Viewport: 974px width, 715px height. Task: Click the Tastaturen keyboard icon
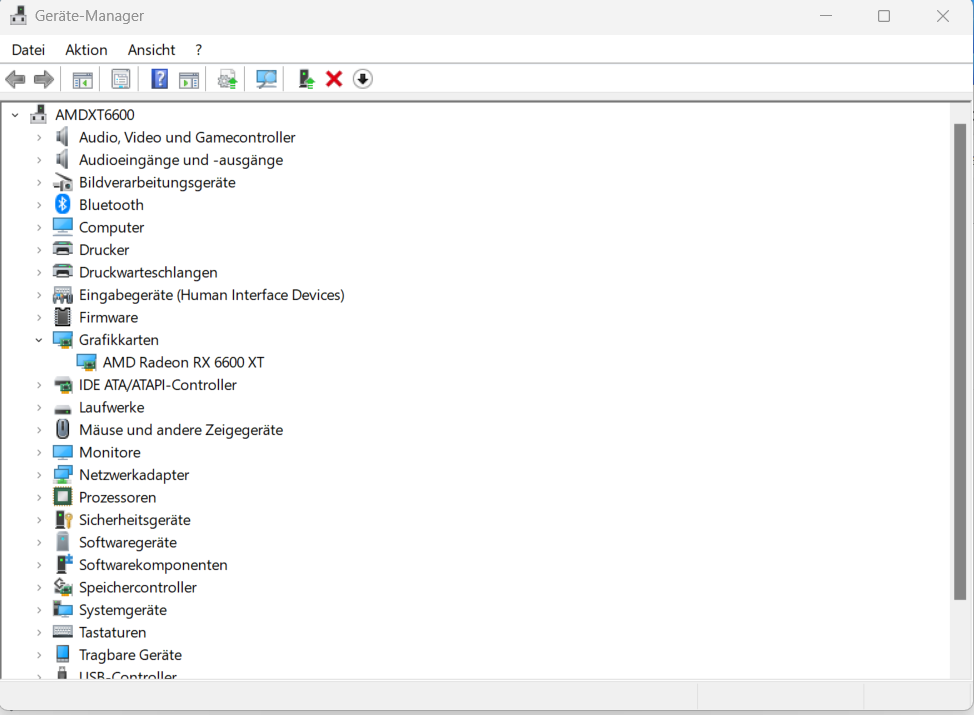click(x=63, y=632)
